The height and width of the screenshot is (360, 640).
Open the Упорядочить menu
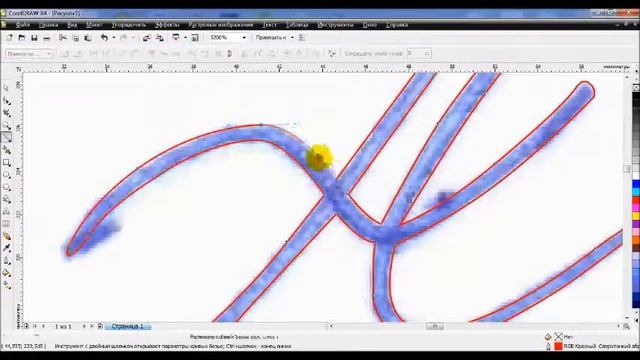pos(129,25)
